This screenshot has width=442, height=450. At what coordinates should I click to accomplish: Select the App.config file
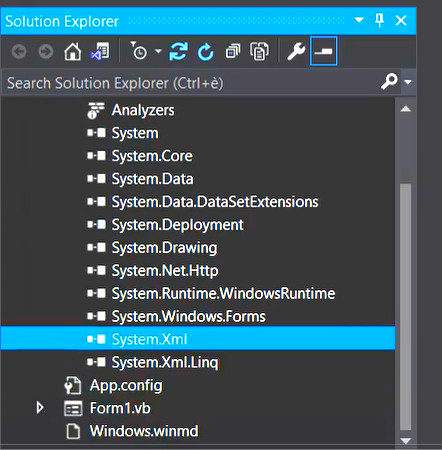(126, 385)
